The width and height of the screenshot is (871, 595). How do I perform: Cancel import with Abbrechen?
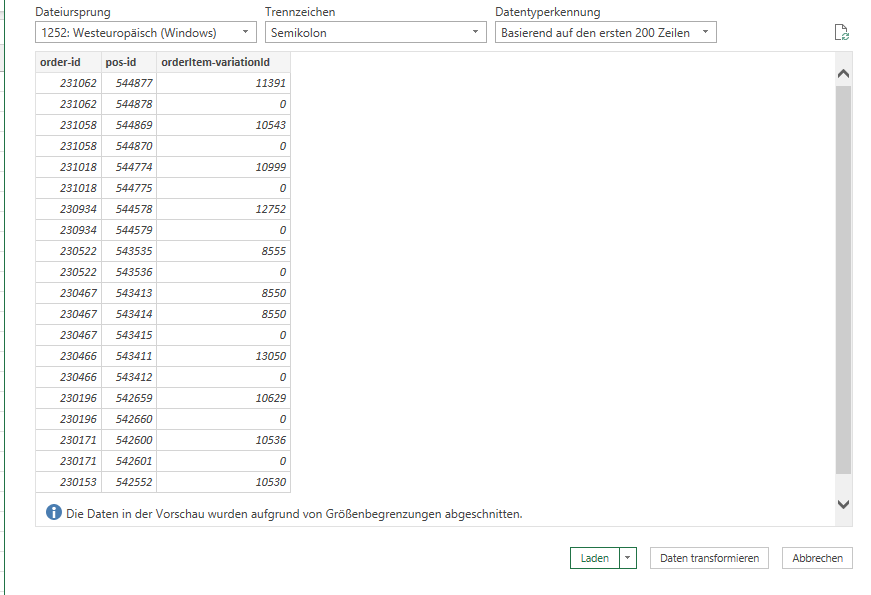[817, 558]
